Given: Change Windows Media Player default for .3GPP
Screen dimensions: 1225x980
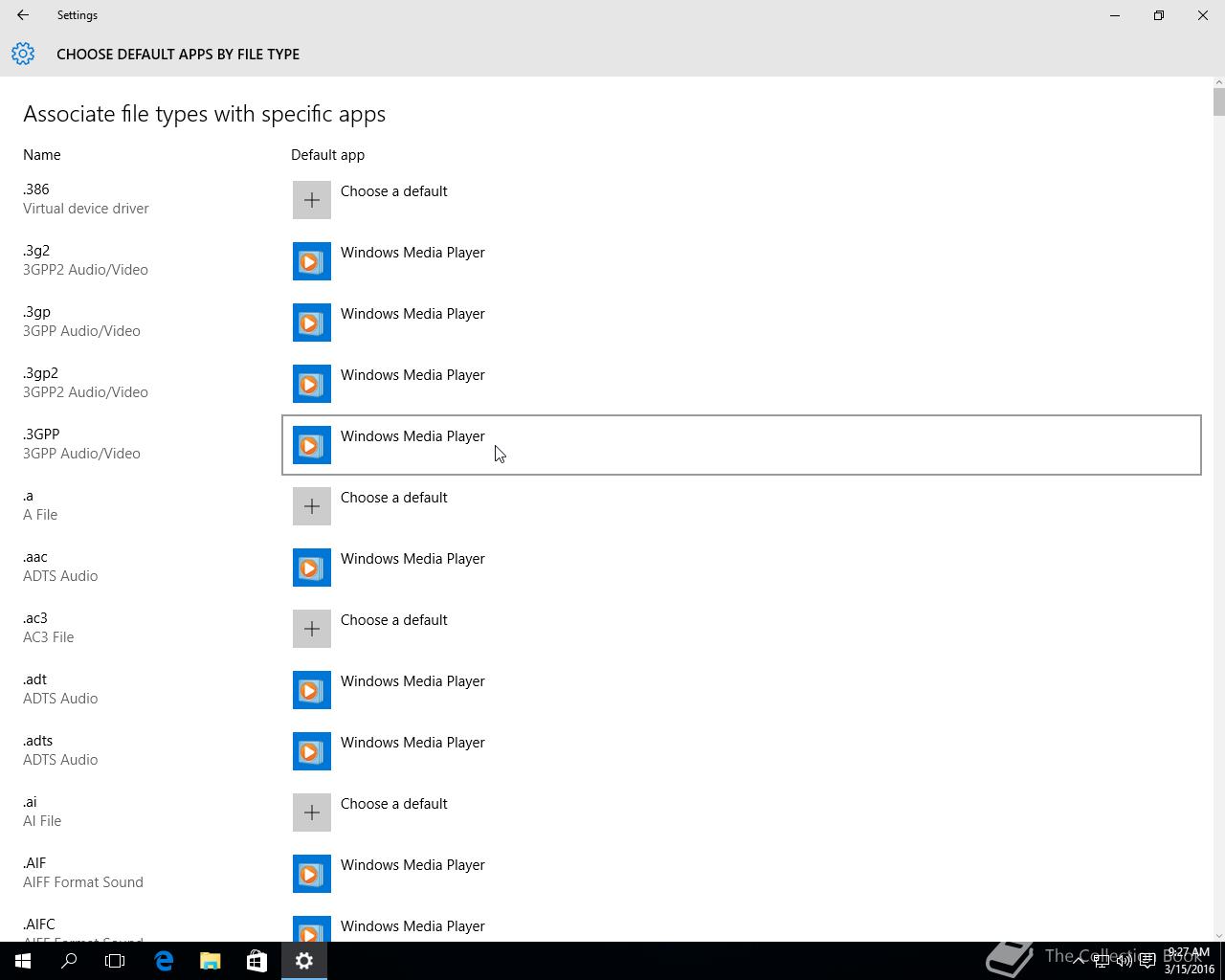Looking at the screenshot, I should point(742,445).
